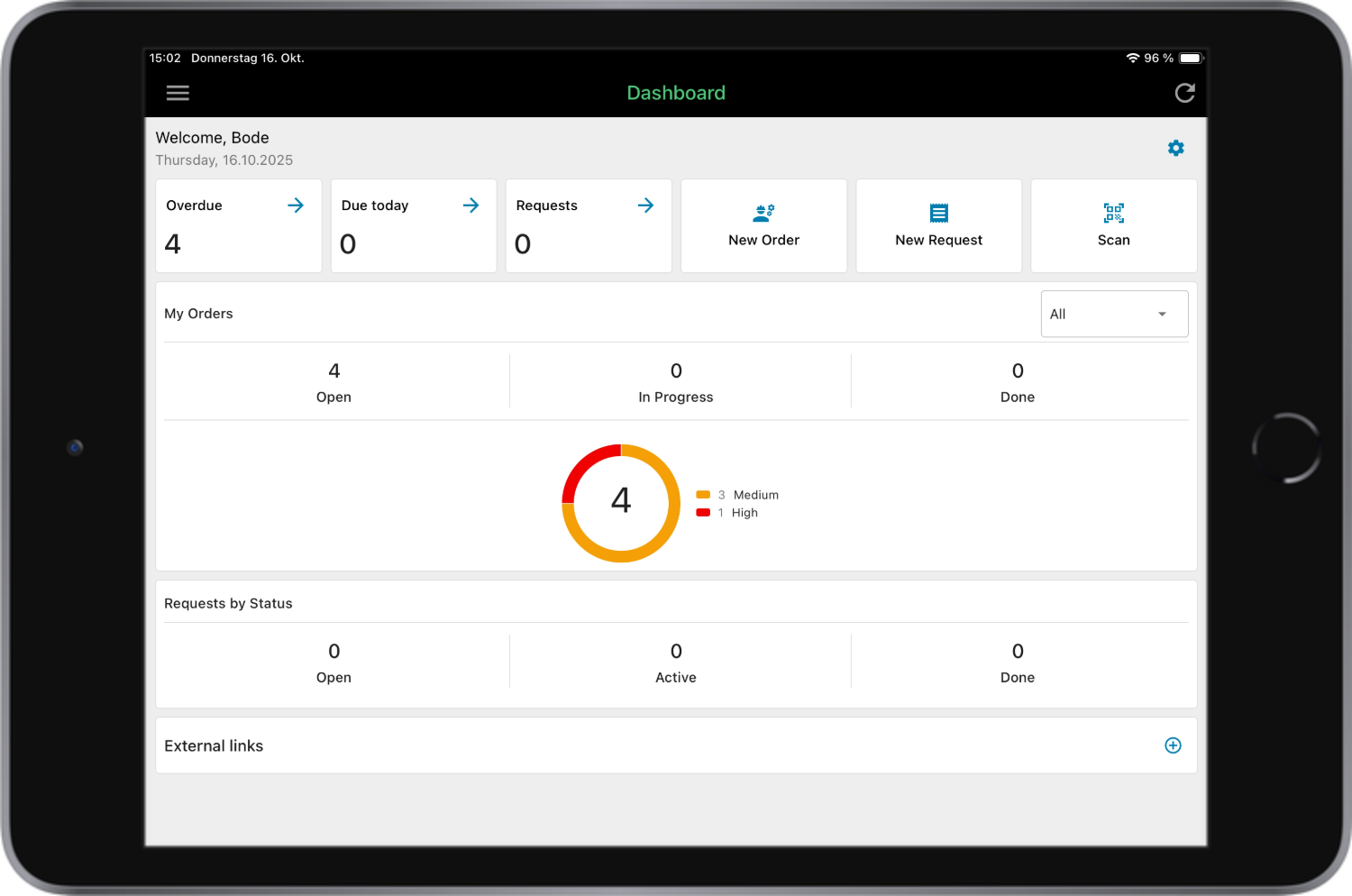Open Overdue orders via arrow
The height and width of the screenshot is (896, 1352).
pos(296,206)
